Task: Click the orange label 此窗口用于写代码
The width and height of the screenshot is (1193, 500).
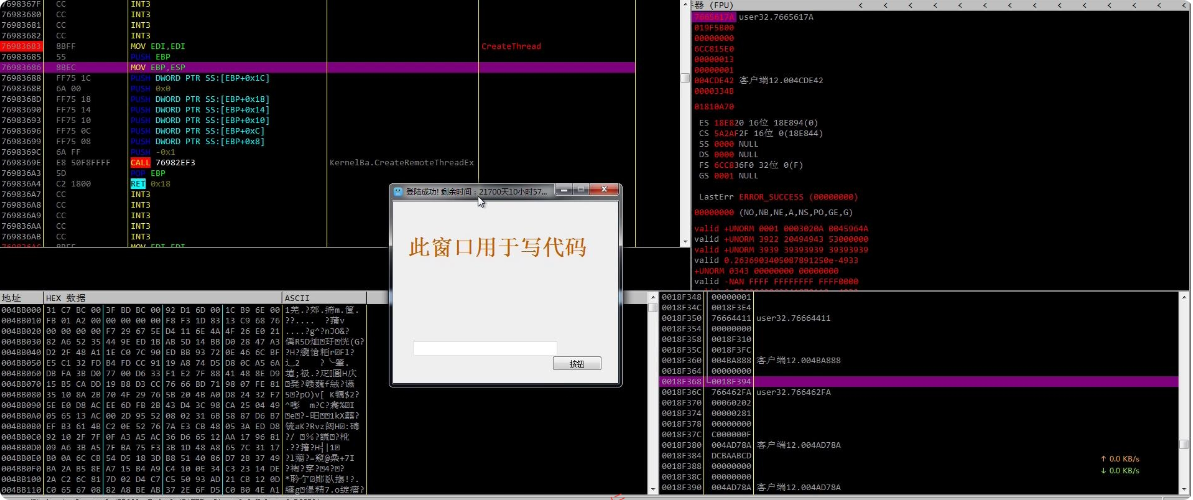Action: (x=498, y=247)
